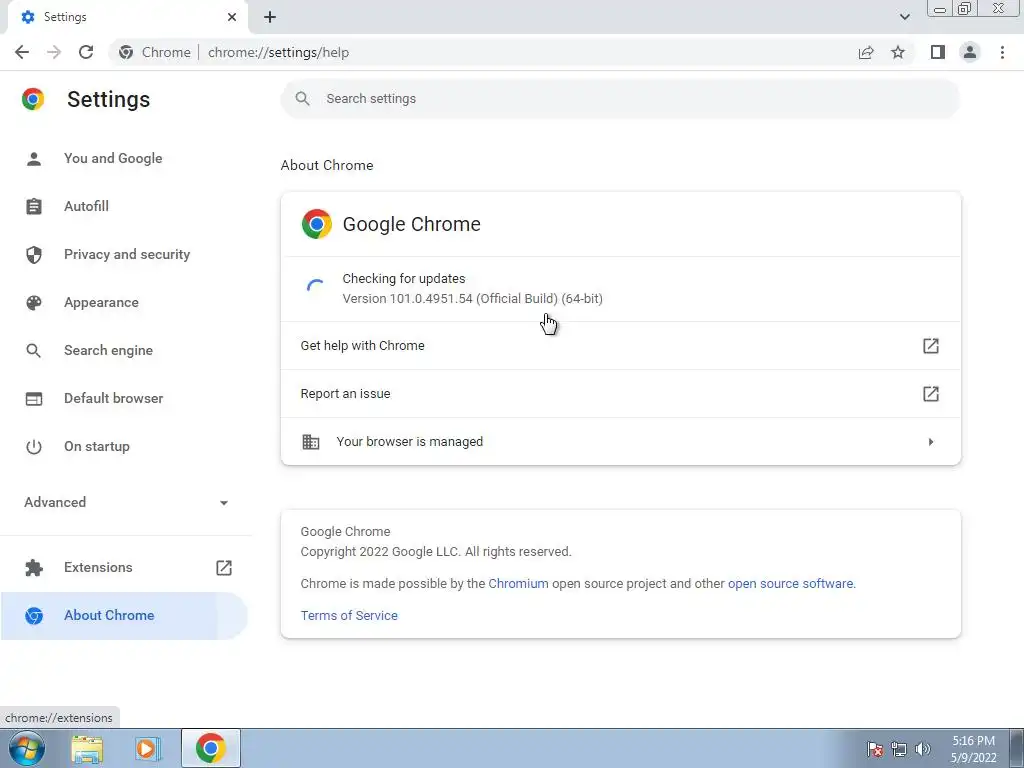This screenshot has width=1024, height=768.
Task: Open Appearance settings
Action: (101, 302)
